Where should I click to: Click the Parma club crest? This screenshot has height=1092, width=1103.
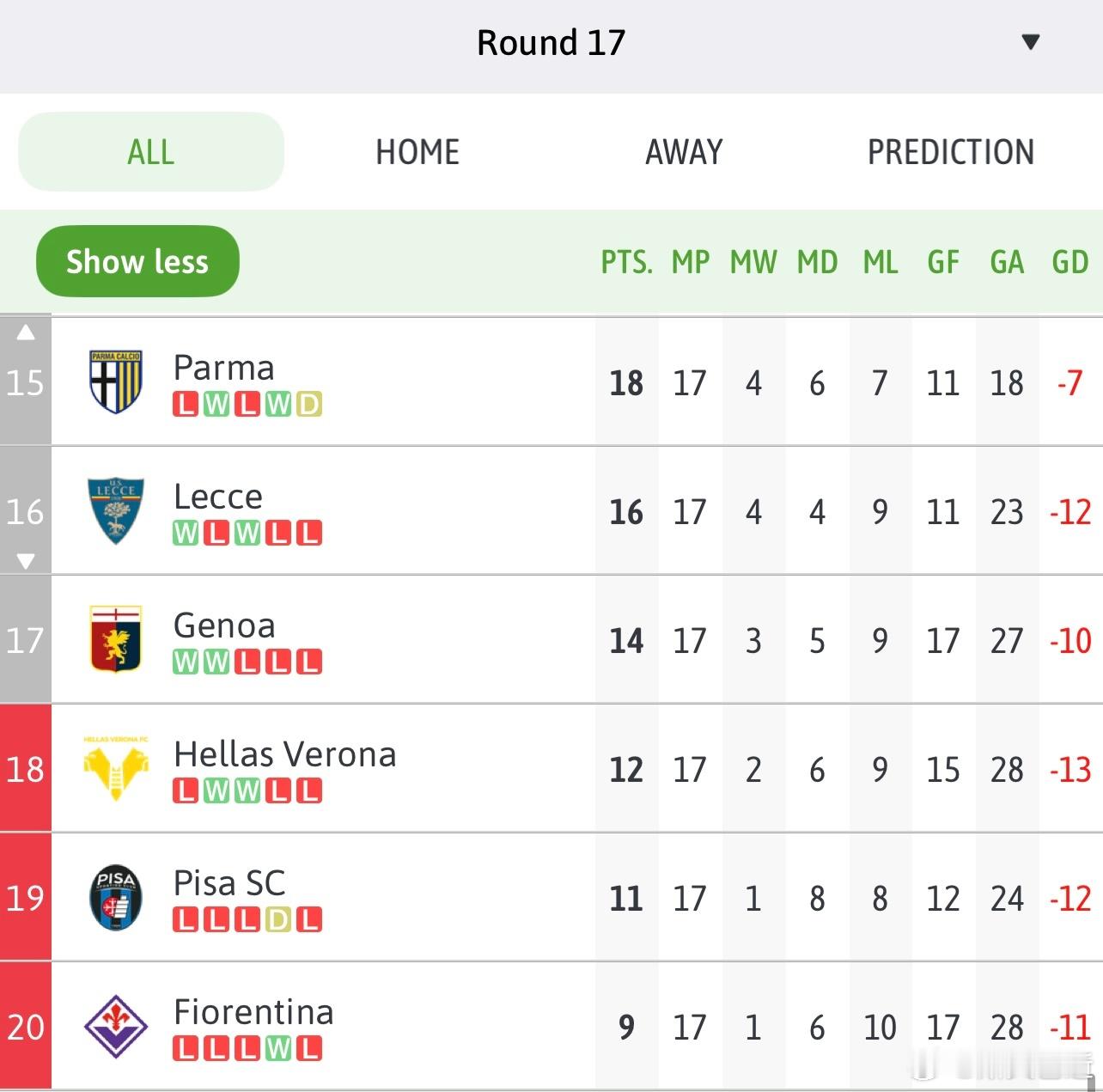tap(116, 381)
